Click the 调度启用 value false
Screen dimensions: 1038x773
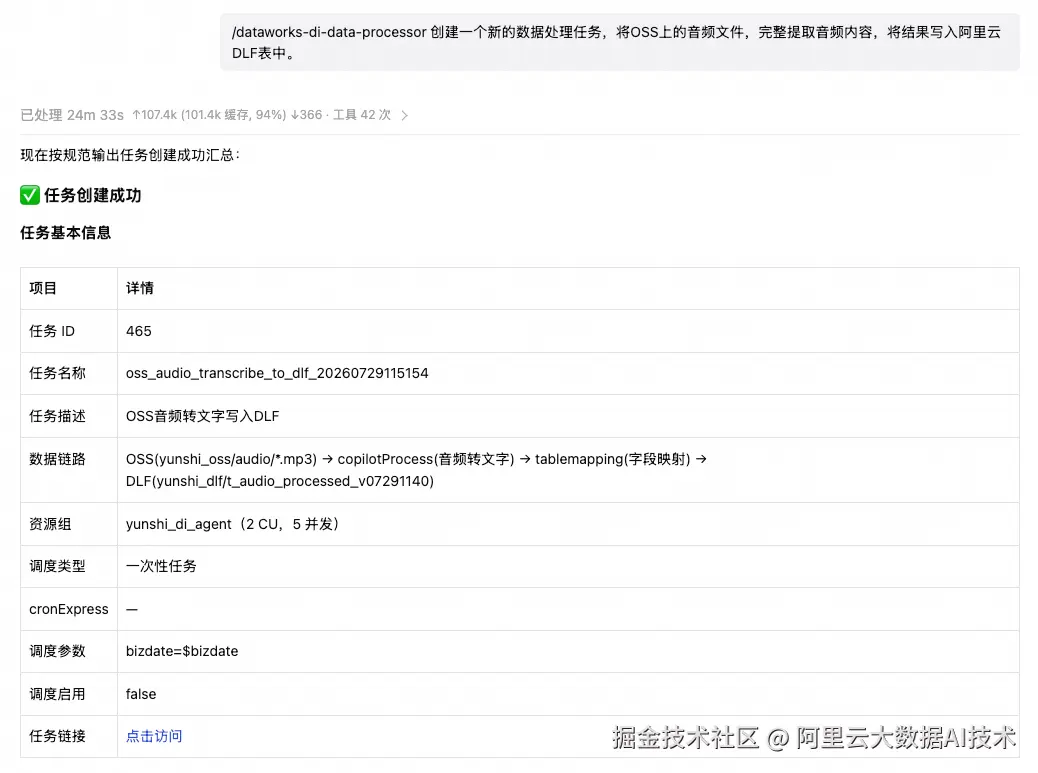(141, 694)
